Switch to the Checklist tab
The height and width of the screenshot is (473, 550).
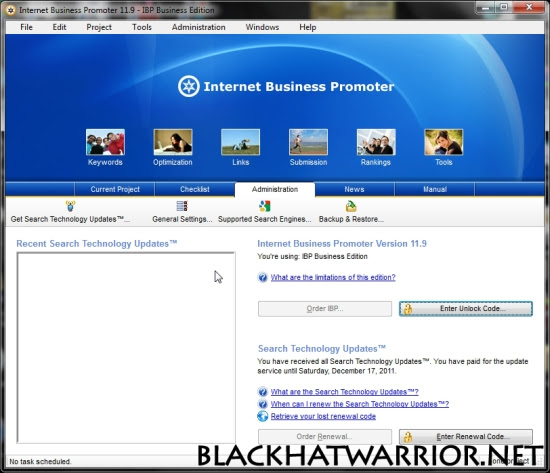195,189
